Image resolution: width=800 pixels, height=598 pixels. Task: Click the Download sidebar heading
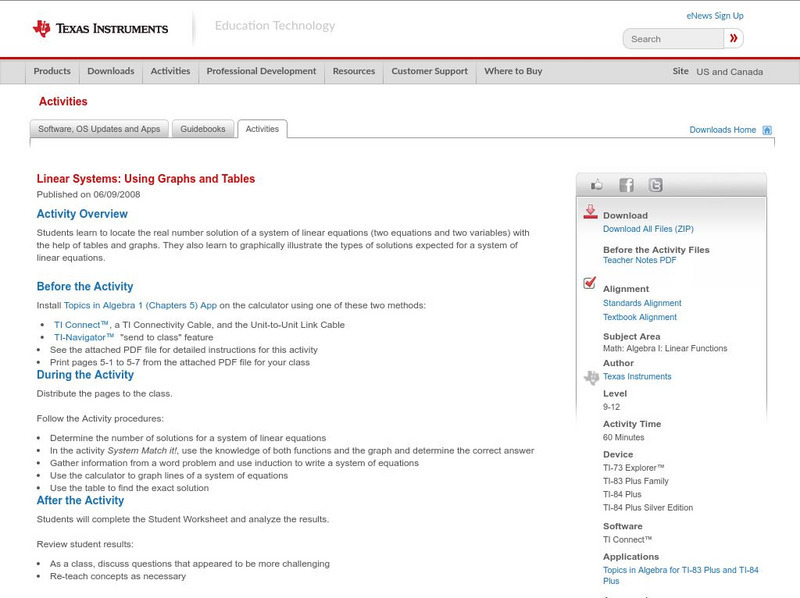[x=625, y=216]
